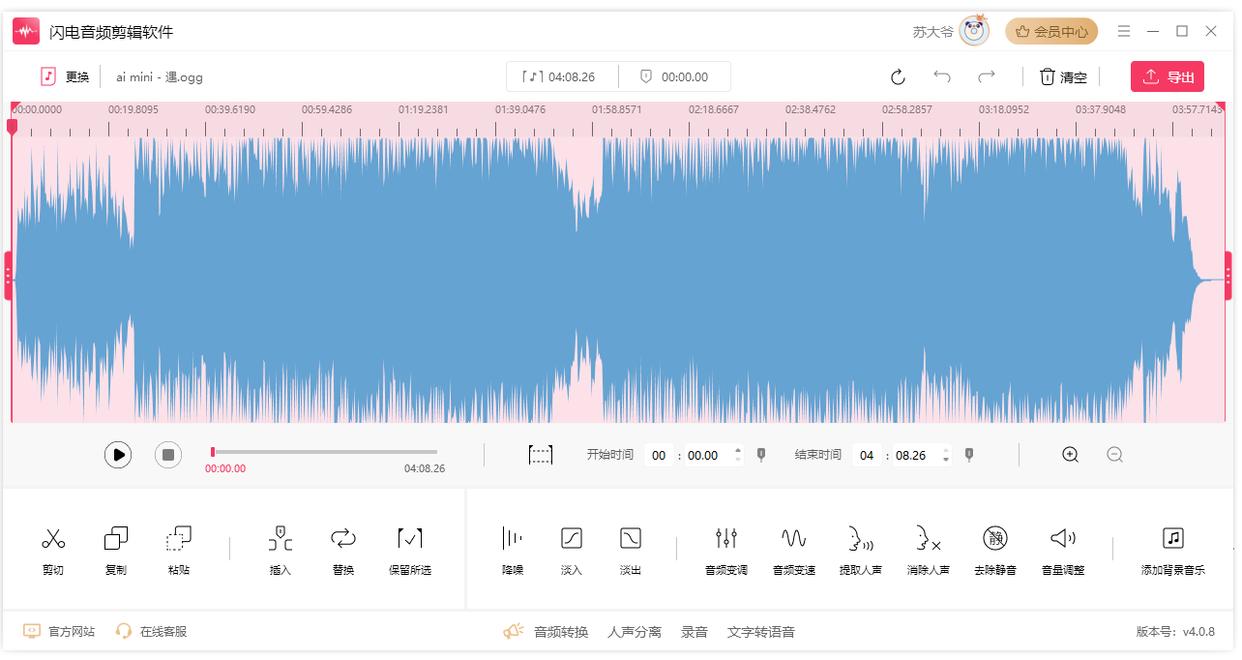Open the hamburger menu in title bar
Viewport: 1242px width, 660px height.
(1124, 32)
